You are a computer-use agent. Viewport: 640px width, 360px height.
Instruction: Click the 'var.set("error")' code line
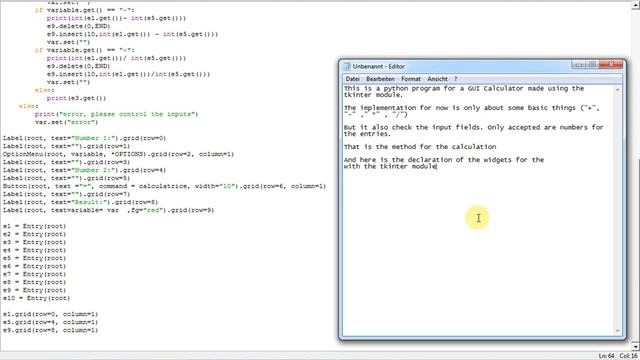coord(67,122)
